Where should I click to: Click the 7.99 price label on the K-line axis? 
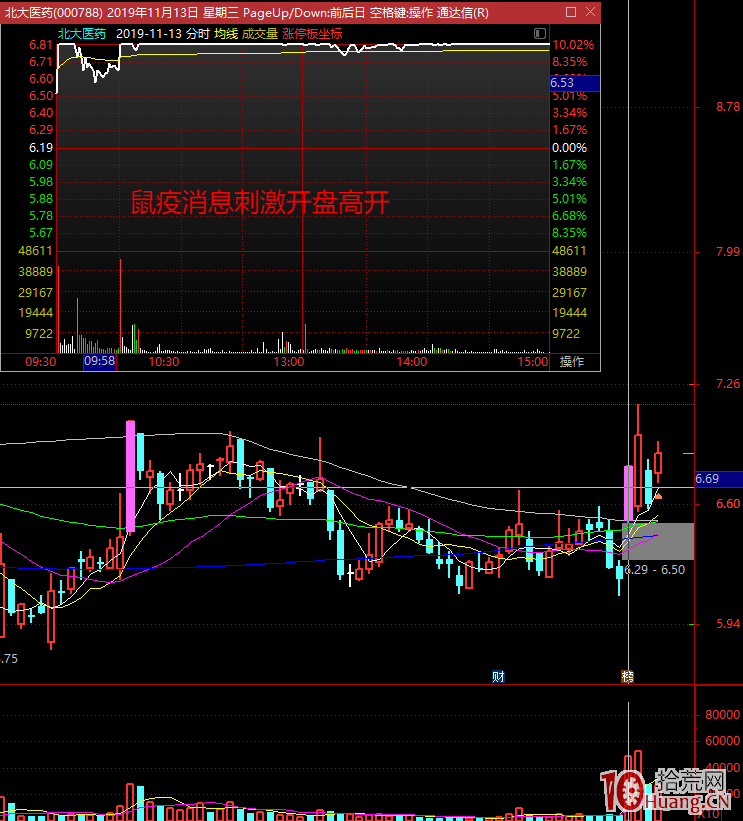click(728, 252)
